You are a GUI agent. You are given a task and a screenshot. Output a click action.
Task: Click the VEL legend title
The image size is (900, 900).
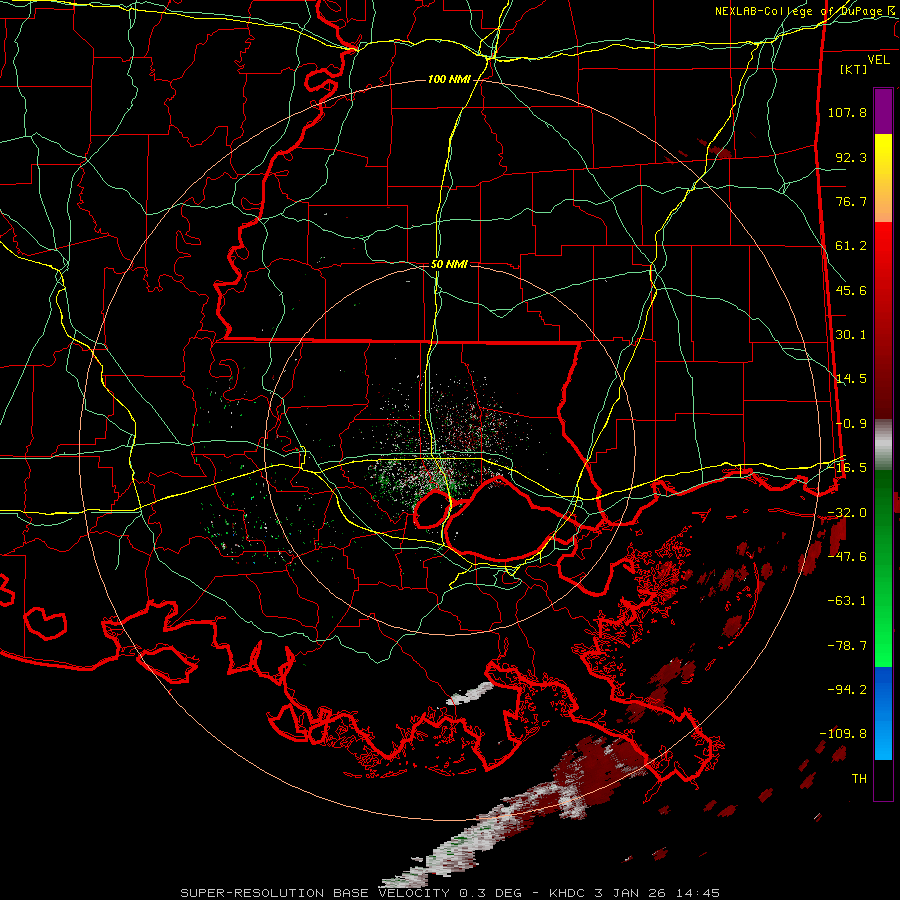(878, 60)
